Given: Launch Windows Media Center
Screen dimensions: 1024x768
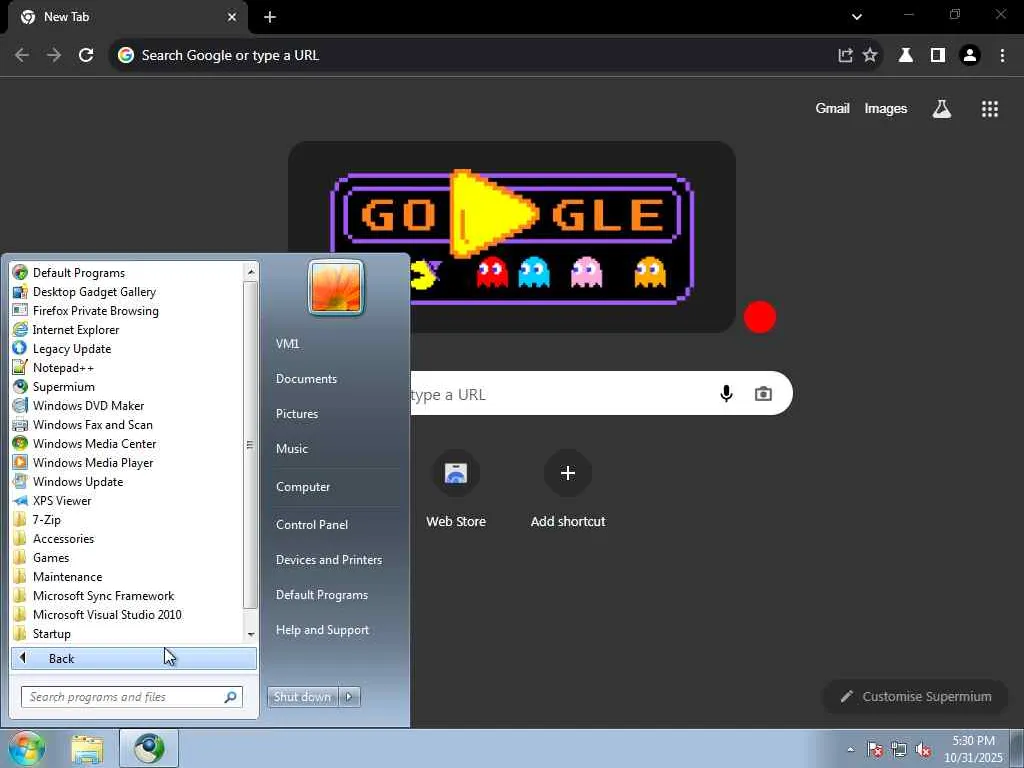Looking at the screenshot, I should 127,443.
